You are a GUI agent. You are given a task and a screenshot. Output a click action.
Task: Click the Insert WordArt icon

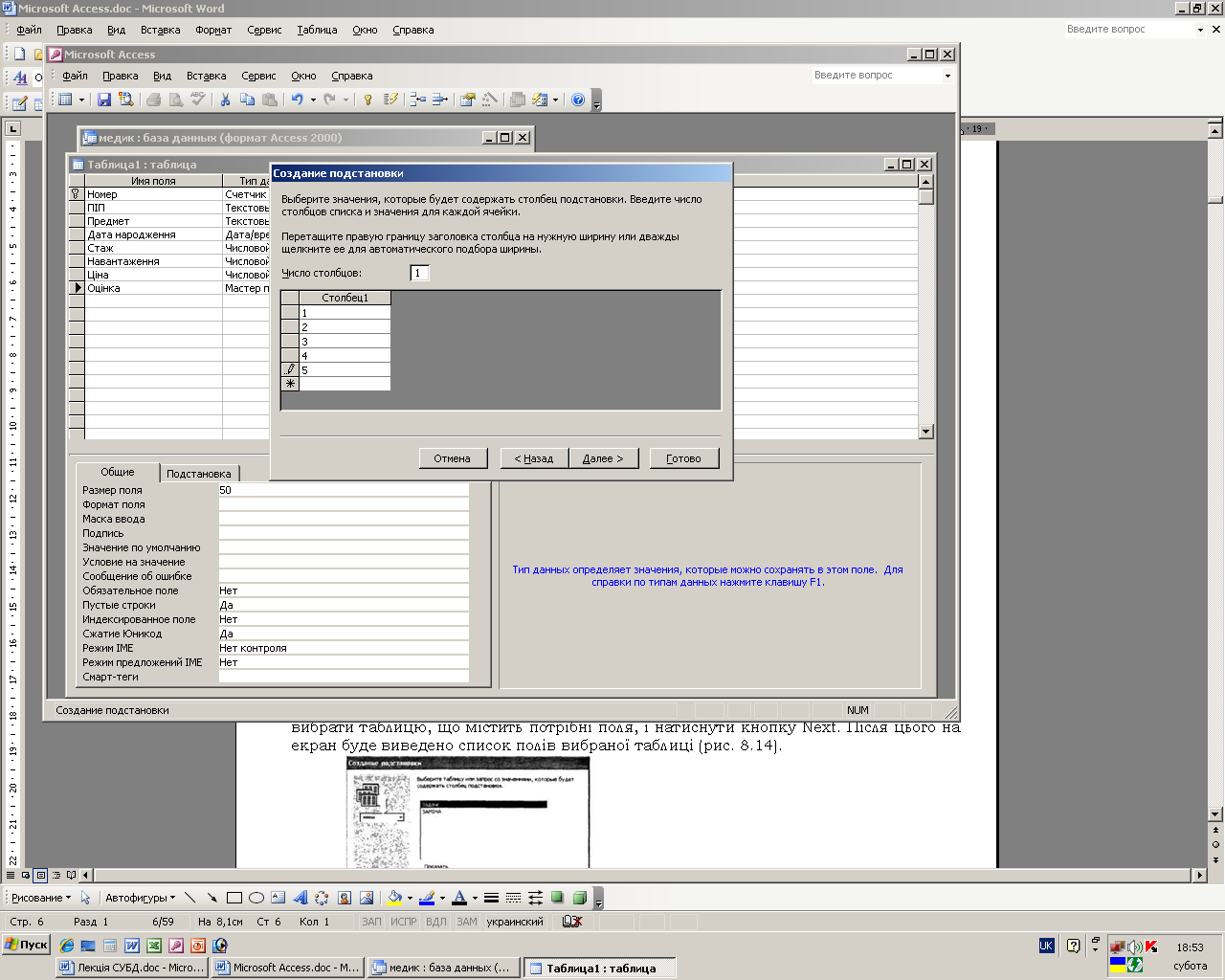[300, 898]
